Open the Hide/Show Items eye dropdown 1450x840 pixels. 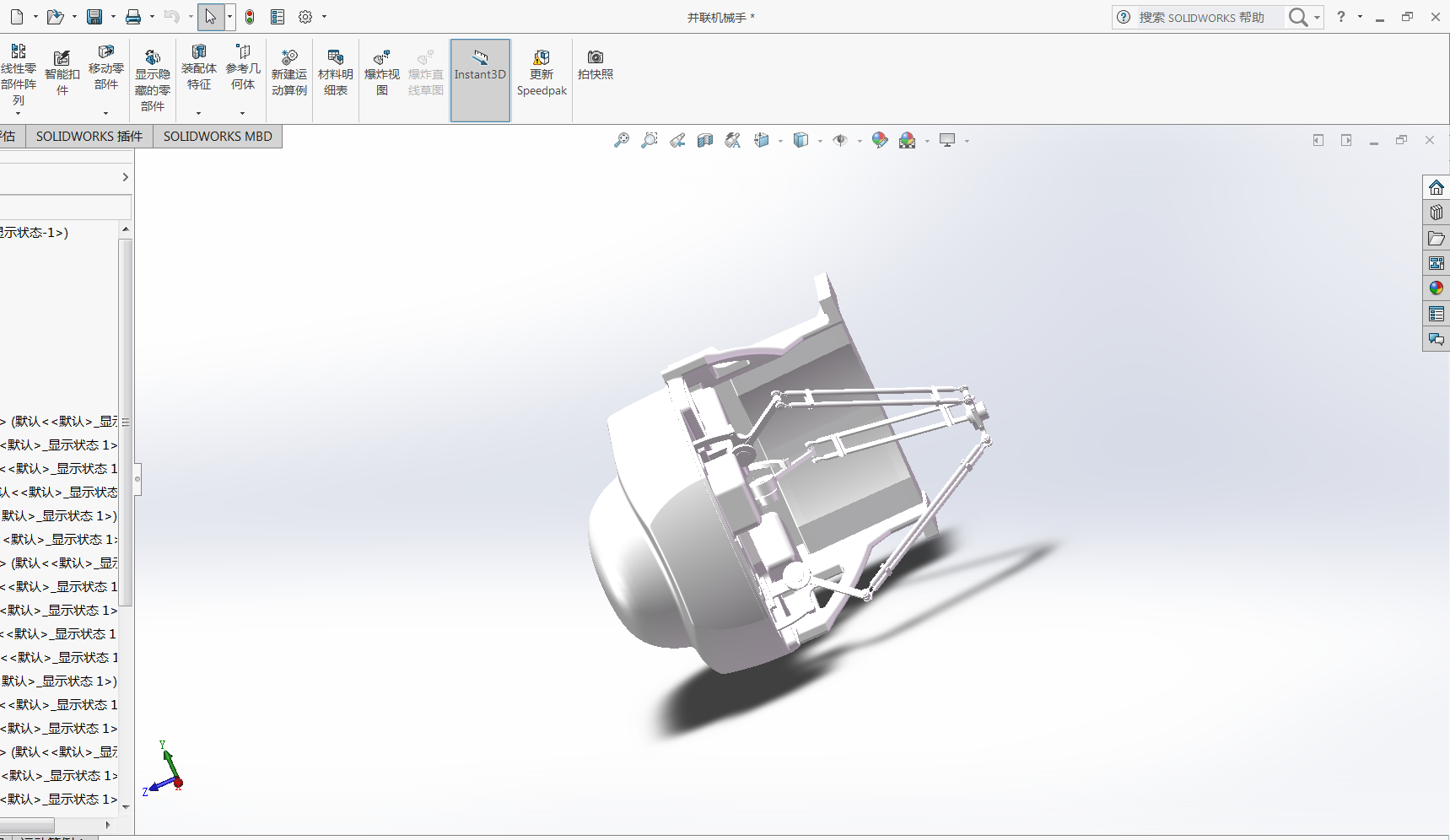click(x=860, y=141)
